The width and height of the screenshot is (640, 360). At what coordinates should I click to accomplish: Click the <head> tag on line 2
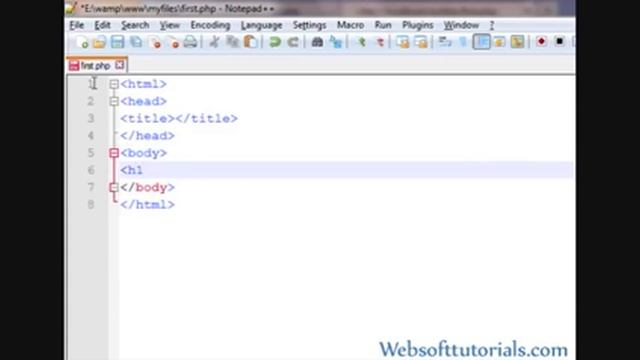[143, 101]
